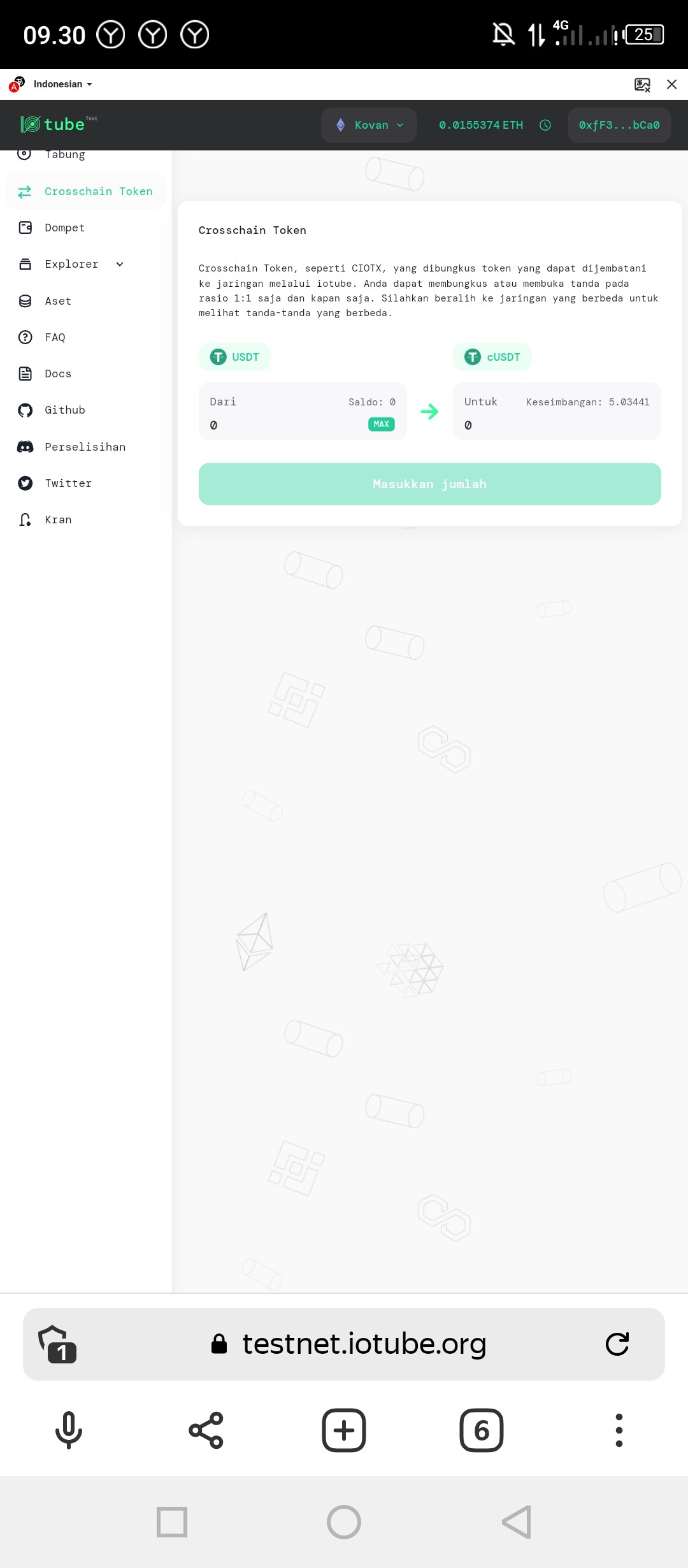
Task: Click the transaction history clock icon
Action: 545,125
